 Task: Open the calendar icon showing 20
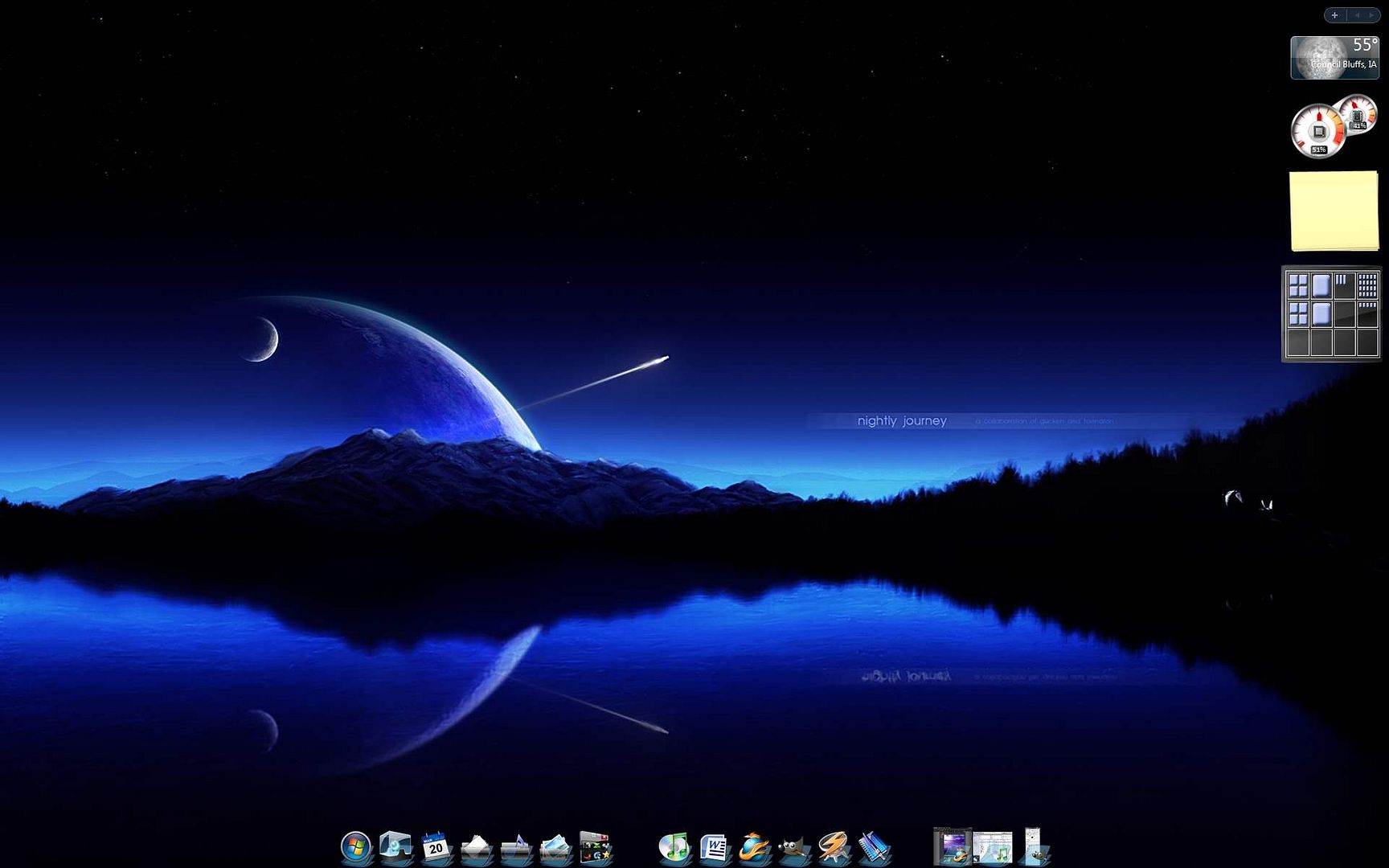435,846
